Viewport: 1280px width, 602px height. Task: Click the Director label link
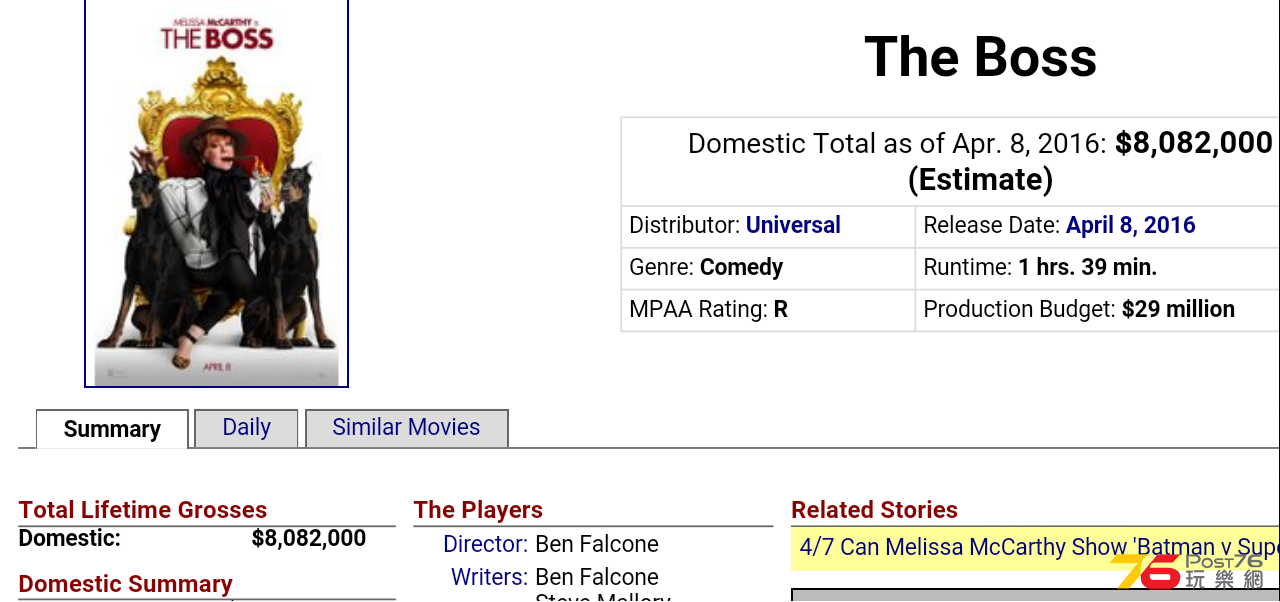point(486,544)
